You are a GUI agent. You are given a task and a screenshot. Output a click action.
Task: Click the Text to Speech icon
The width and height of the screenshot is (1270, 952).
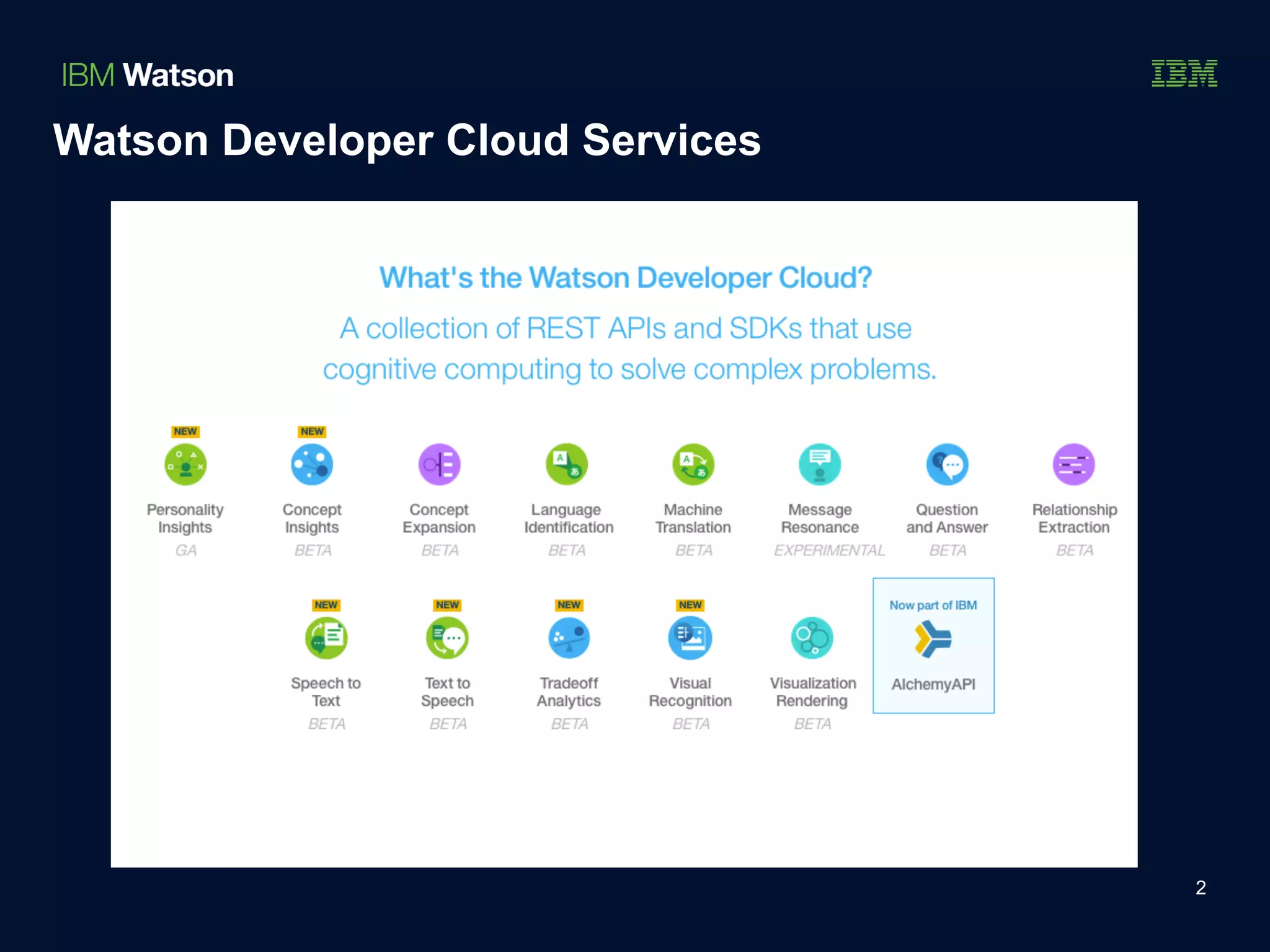(x=447, y=638)
